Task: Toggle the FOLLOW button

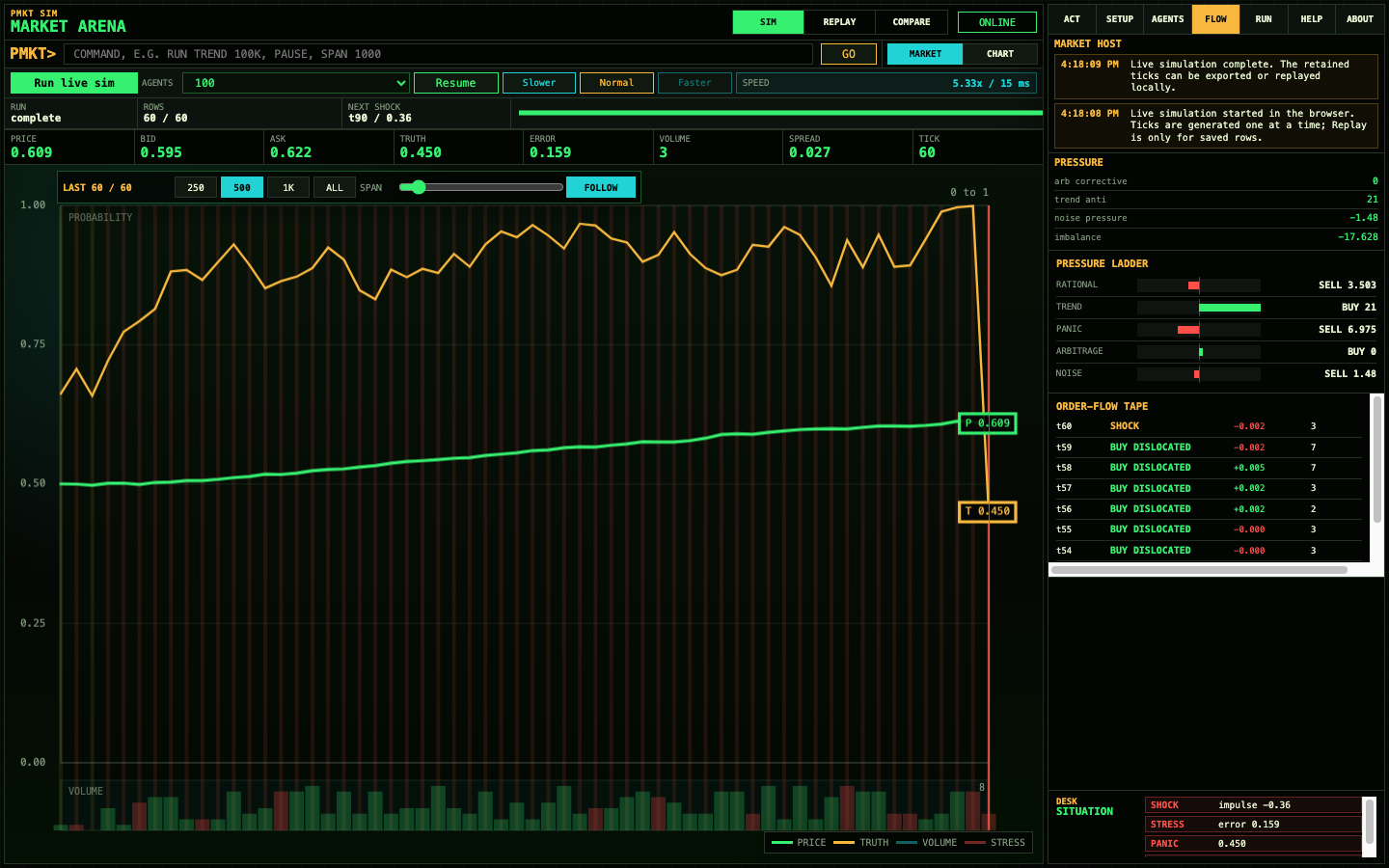Action: pyautogui.click(x=601, y=187)
